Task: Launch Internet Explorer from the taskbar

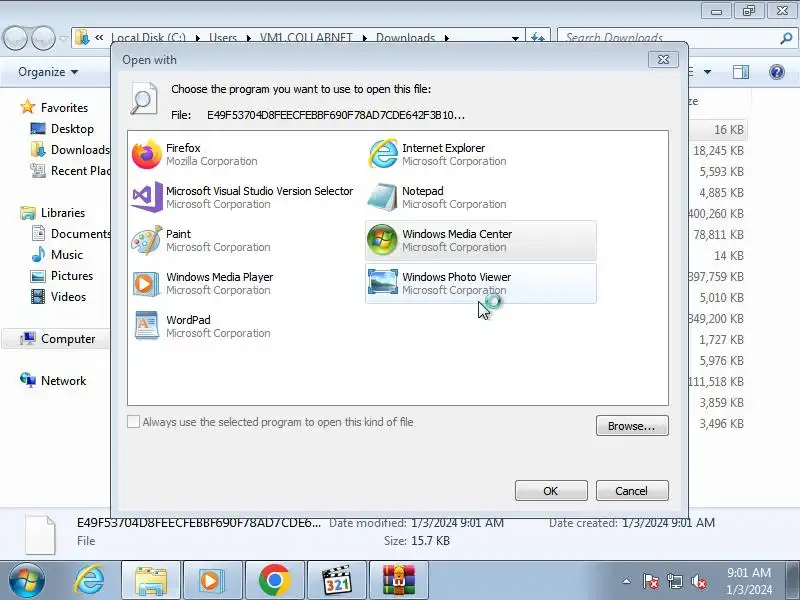Action: tap(89, 580)
